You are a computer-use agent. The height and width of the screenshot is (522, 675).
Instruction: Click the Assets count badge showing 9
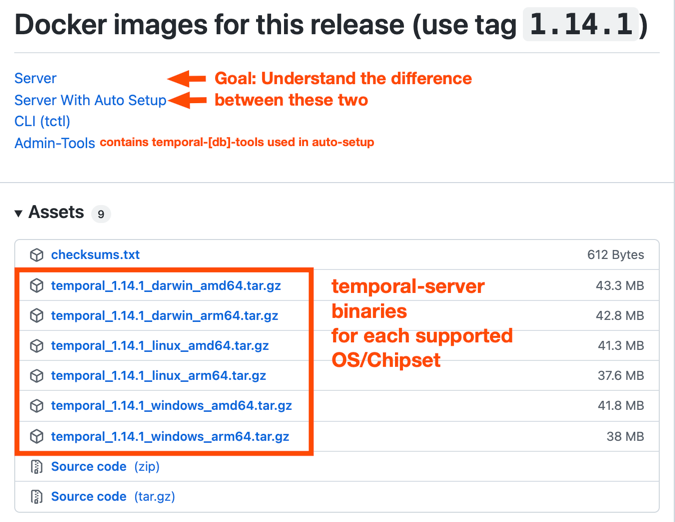(x=101, y=214)
